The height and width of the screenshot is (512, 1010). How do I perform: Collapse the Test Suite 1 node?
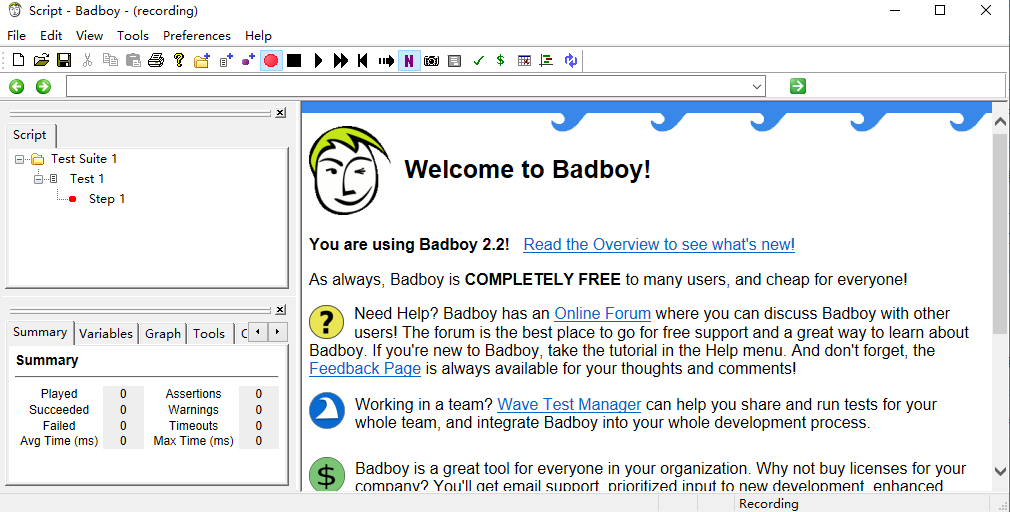pyautogui.click(x=19, y=159)
